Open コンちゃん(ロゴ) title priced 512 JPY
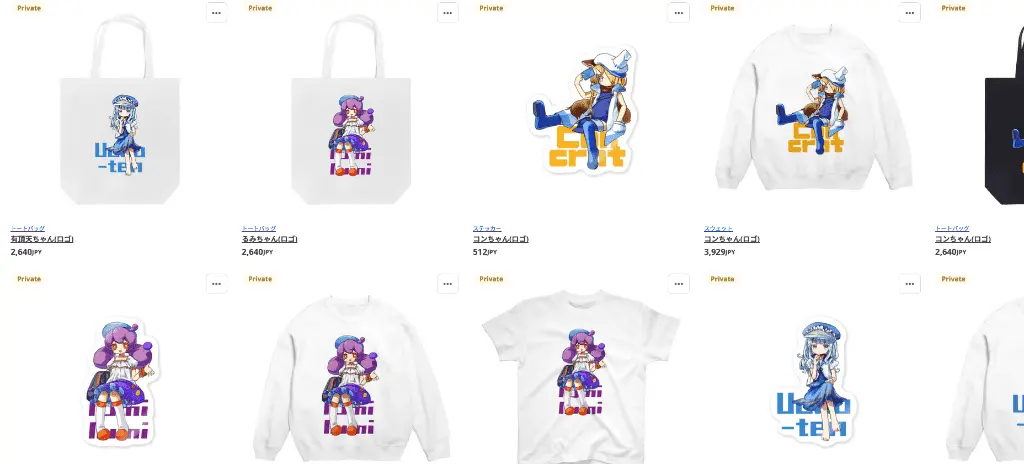 501,239
